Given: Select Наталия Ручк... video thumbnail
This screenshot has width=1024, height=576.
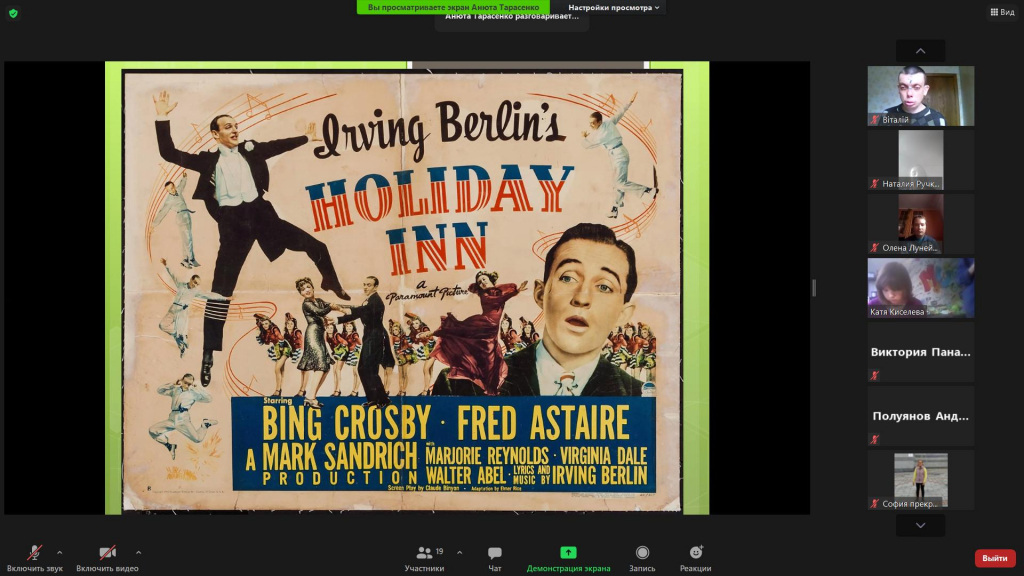Looking at the screenshot, I should [x=921, y=159].
